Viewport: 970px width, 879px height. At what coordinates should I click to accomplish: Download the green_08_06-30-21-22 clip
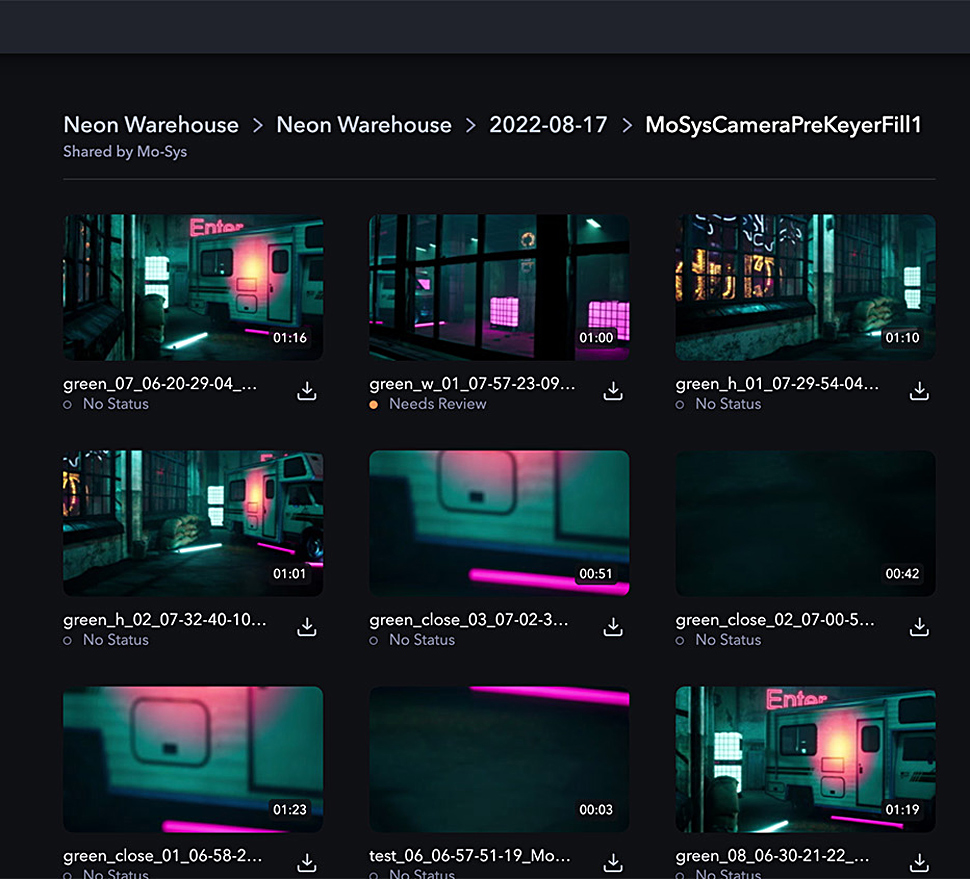pos(919,863)
